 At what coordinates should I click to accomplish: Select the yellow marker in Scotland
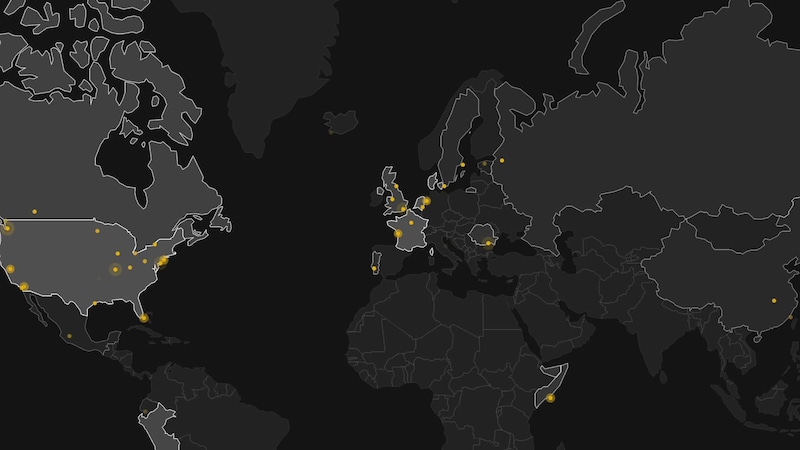click(x=395, y=186)
